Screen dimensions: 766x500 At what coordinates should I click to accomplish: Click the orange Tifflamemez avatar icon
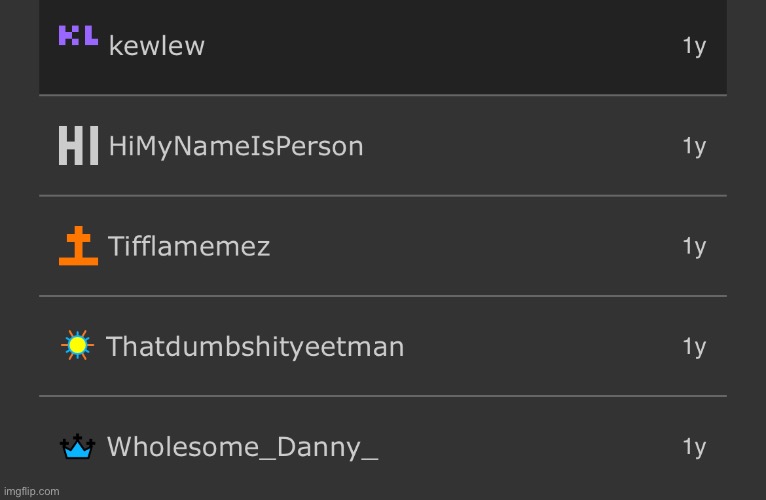coord(78,246)
